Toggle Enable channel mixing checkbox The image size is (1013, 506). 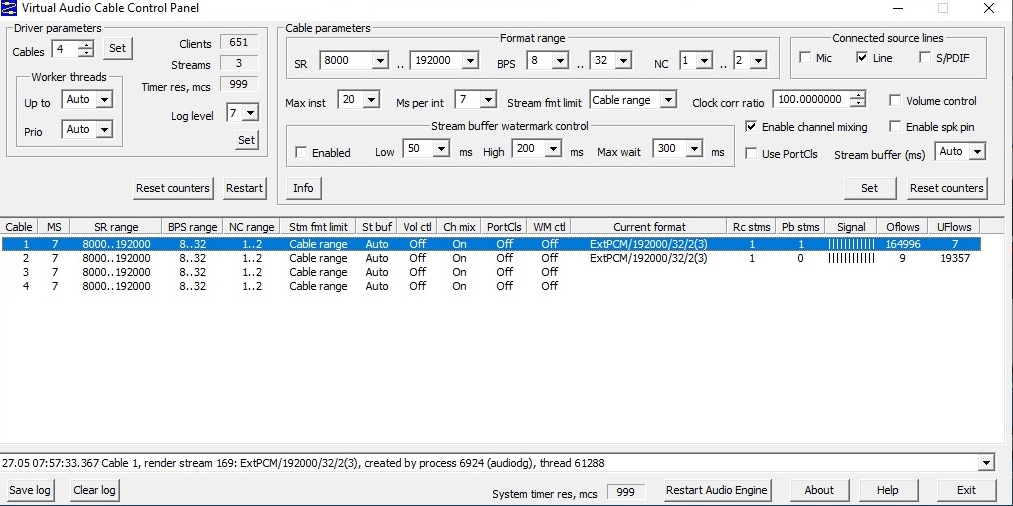click(751, 127)
